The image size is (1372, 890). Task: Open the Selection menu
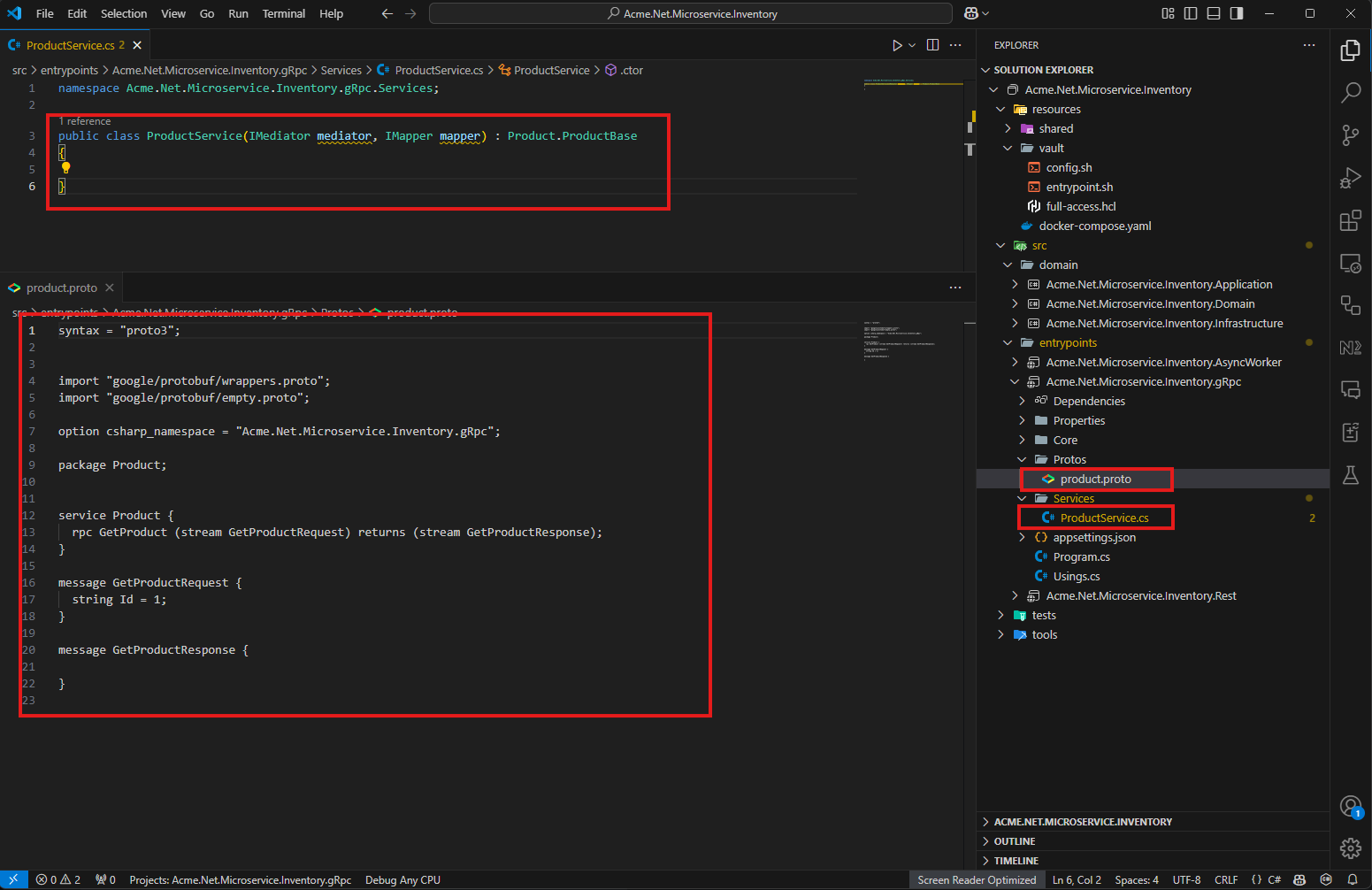(124, 13)
